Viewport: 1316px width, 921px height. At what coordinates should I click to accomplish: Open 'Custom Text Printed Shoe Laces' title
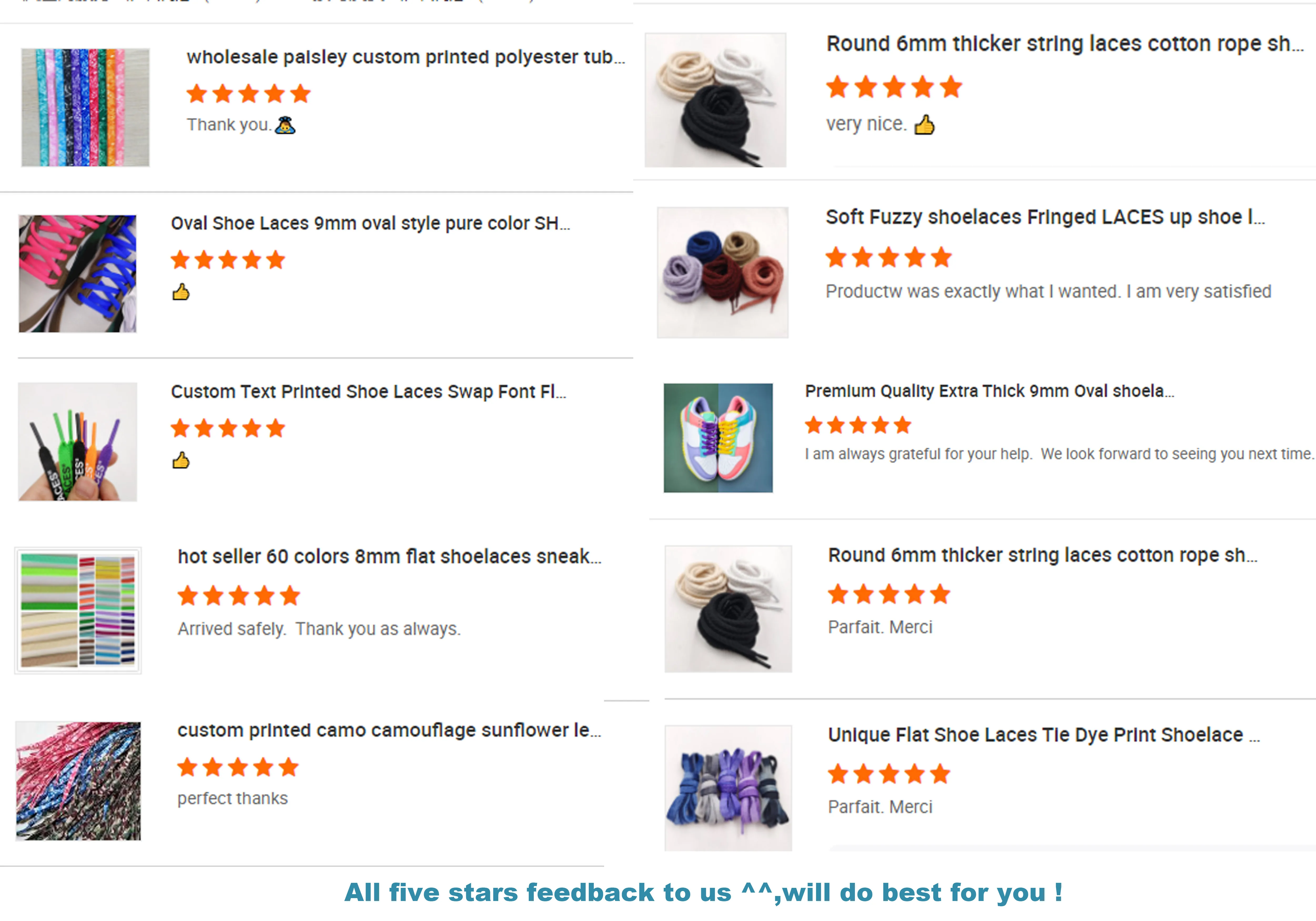368,392
